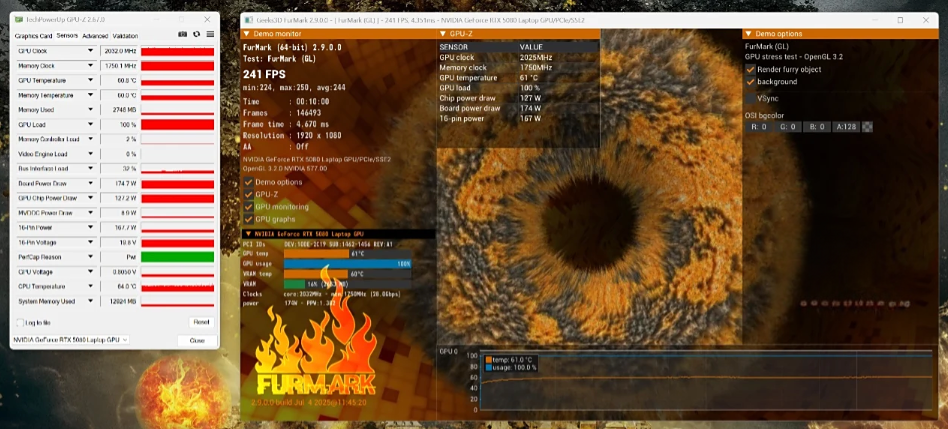The height and width of the screenshot is (429, 948).
Task: Click the 241 FPS readout
Action: [x=264, y=74]
